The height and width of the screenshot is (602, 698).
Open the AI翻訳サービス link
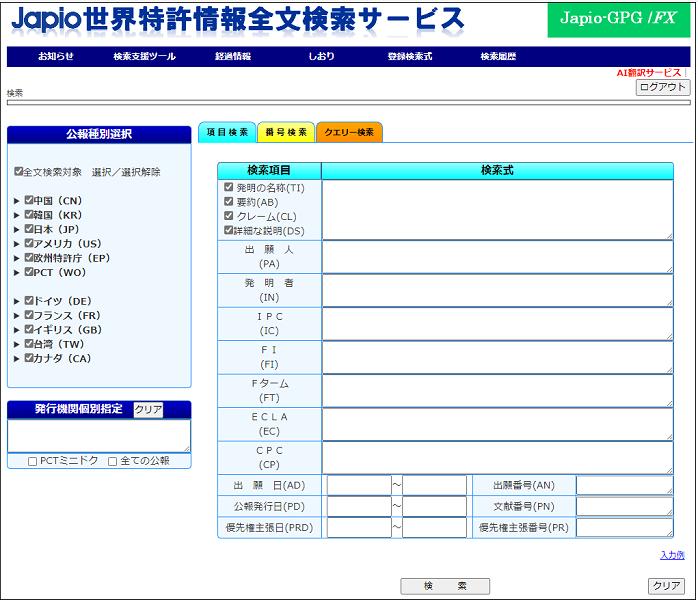pyautogui.click(x=649, y=73)
